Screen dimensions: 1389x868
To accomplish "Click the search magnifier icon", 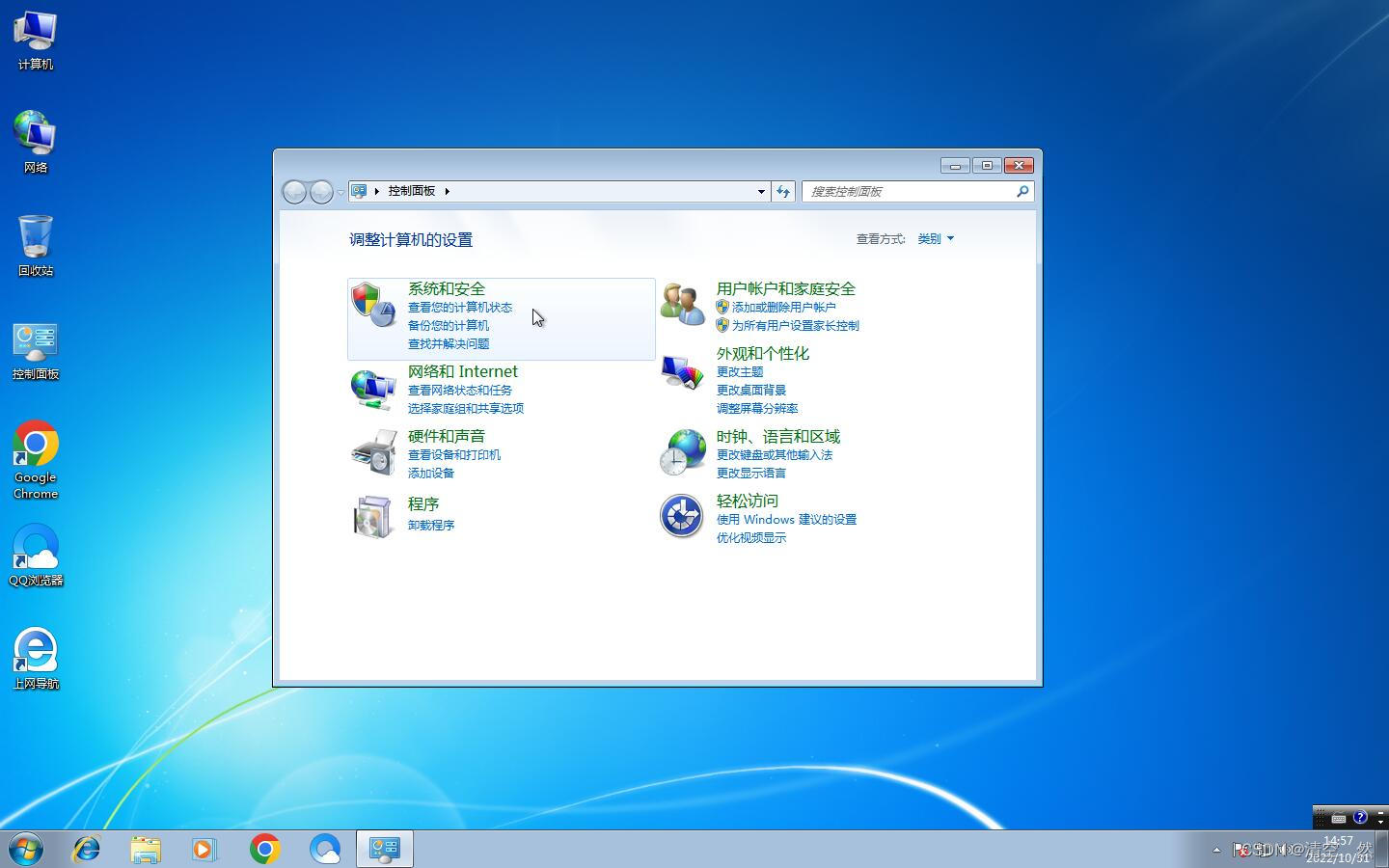I will (1022, 191).
